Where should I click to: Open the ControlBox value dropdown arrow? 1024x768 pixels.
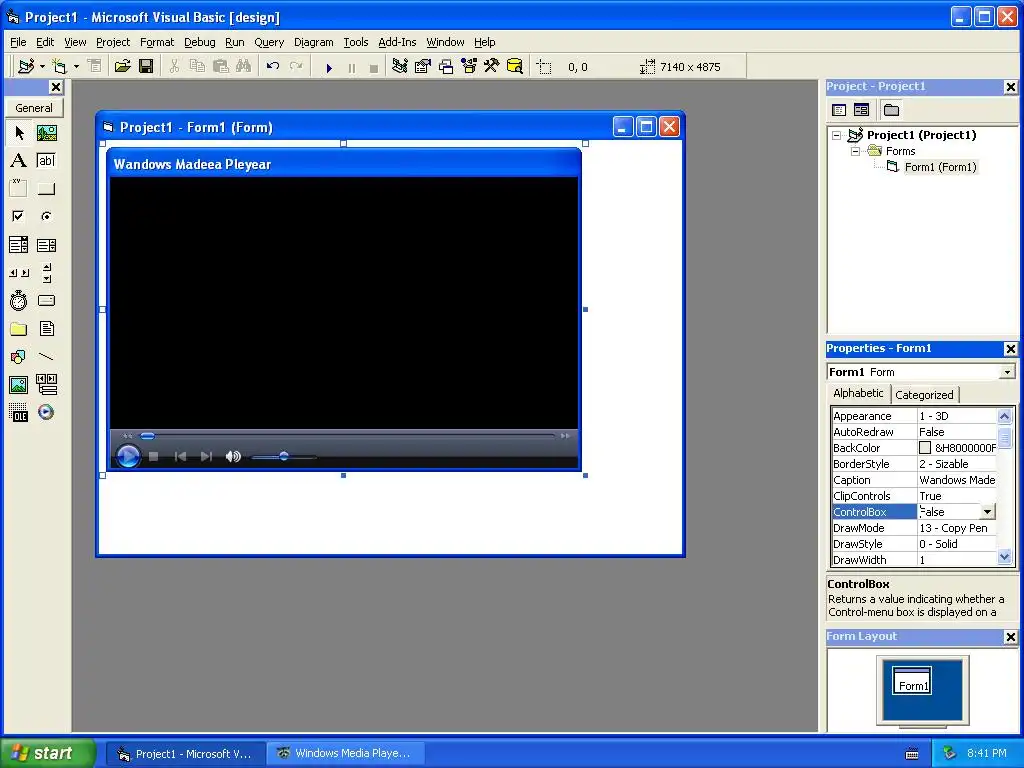(987, 512)
